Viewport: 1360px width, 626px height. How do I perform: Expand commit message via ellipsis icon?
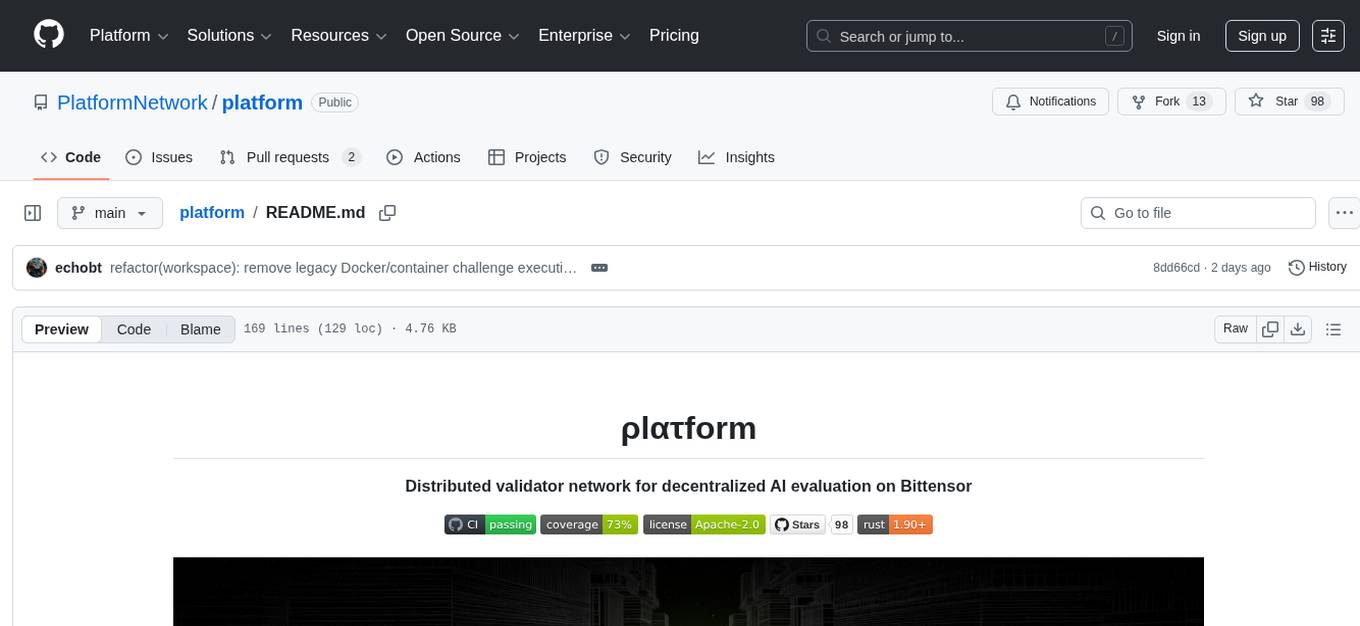pyautogui.click(x=599, y=267)
